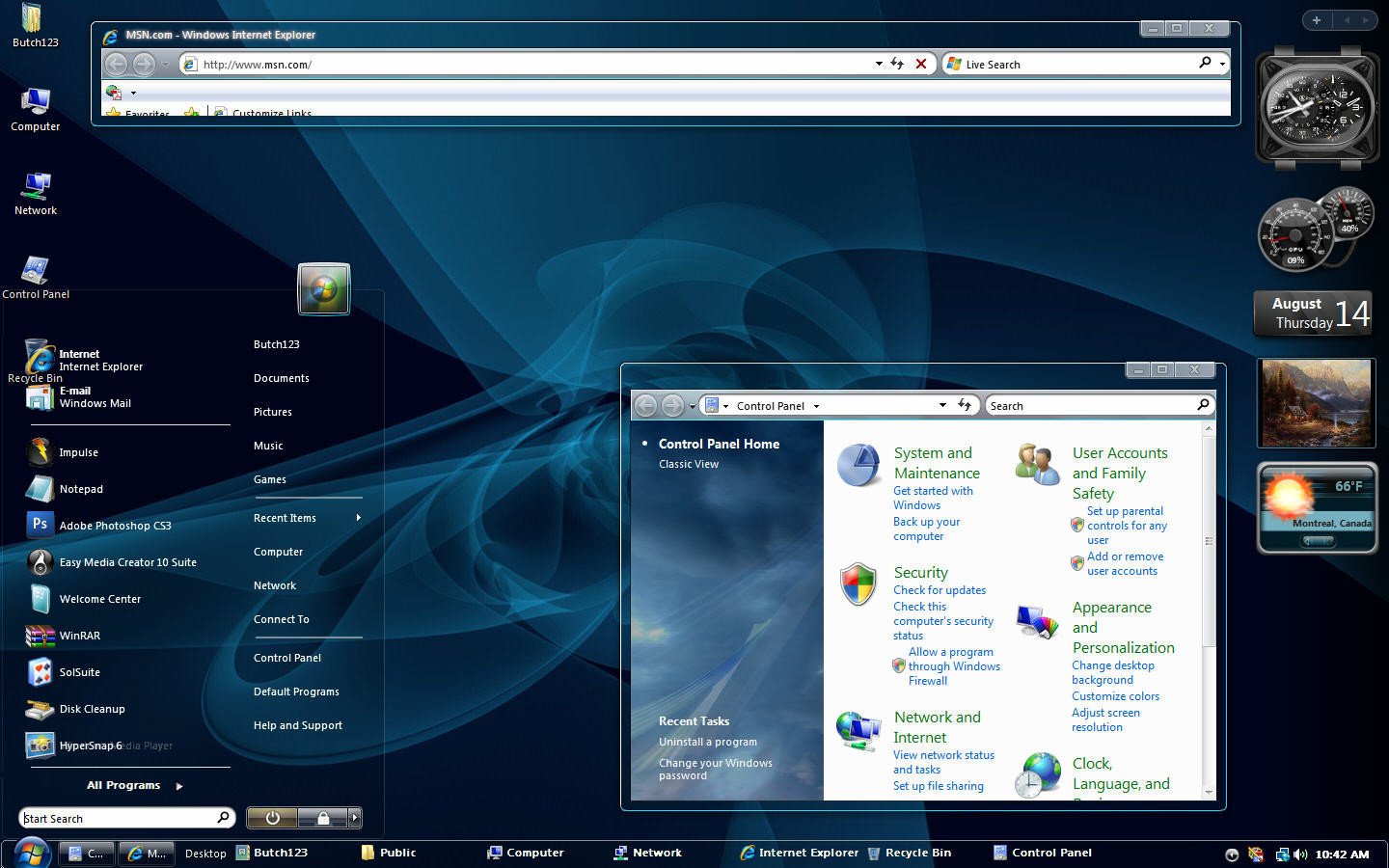Click Change desktop background link

[x=1113, y=672]
